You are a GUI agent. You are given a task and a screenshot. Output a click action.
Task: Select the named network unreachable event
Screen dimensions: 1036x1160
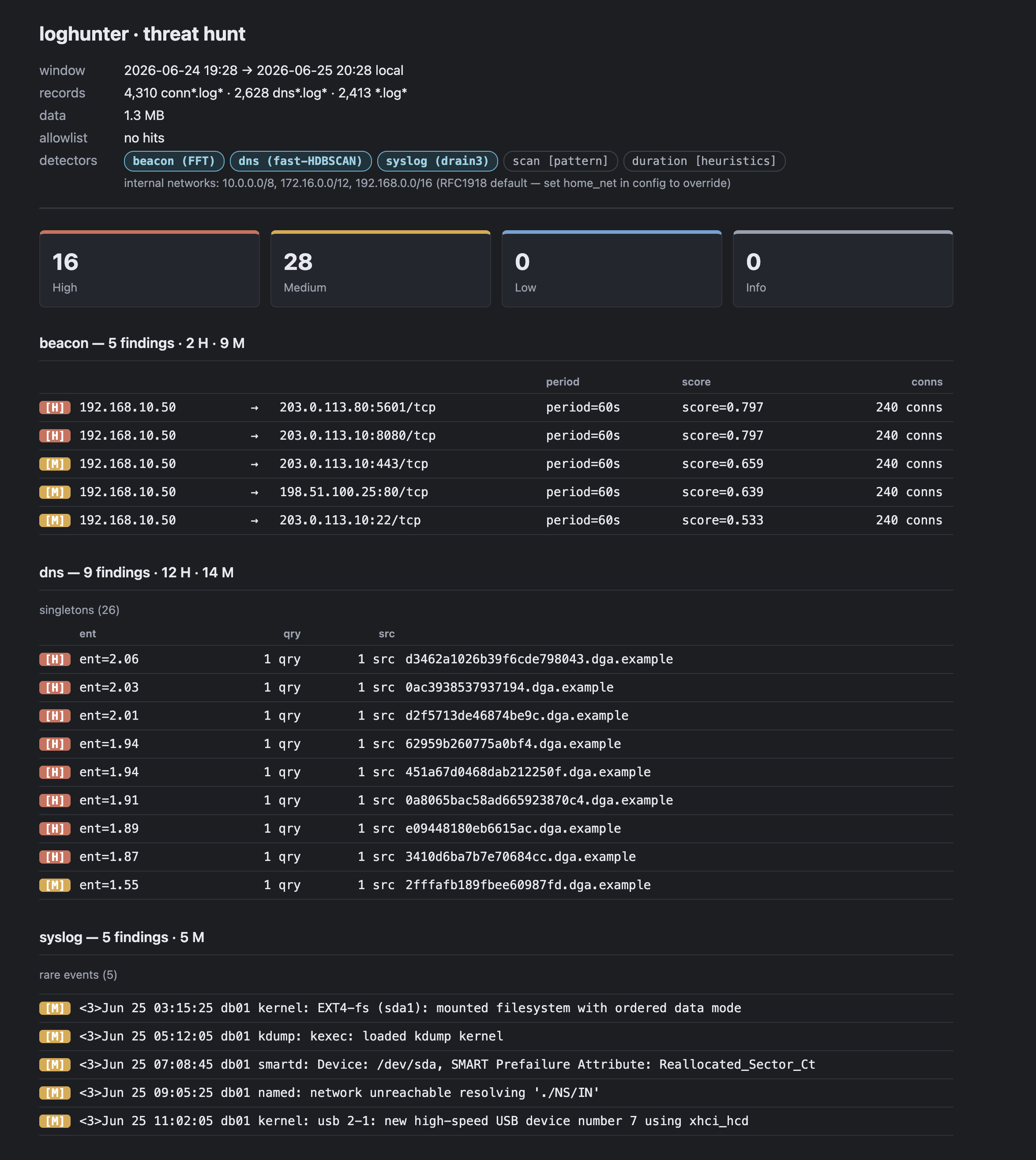click(496, 1093)
